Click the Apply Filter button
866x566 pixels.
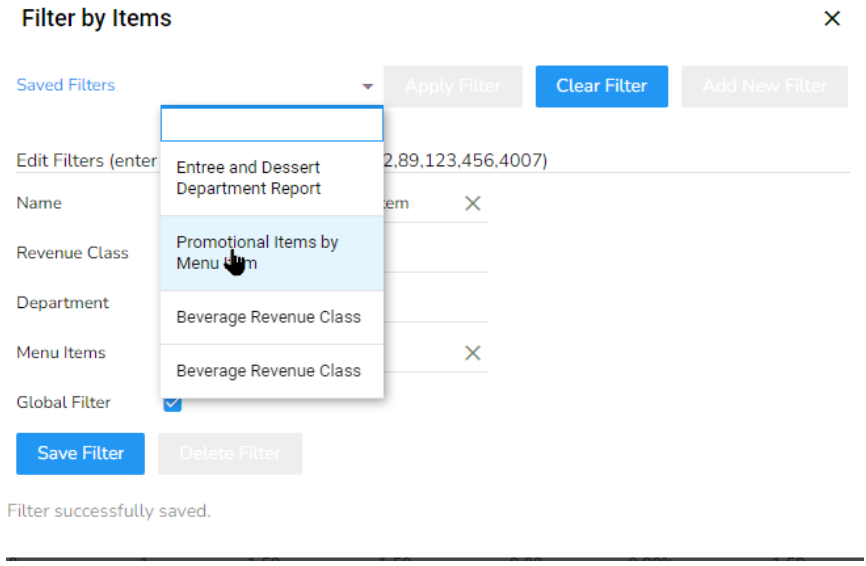pos(452,86)
